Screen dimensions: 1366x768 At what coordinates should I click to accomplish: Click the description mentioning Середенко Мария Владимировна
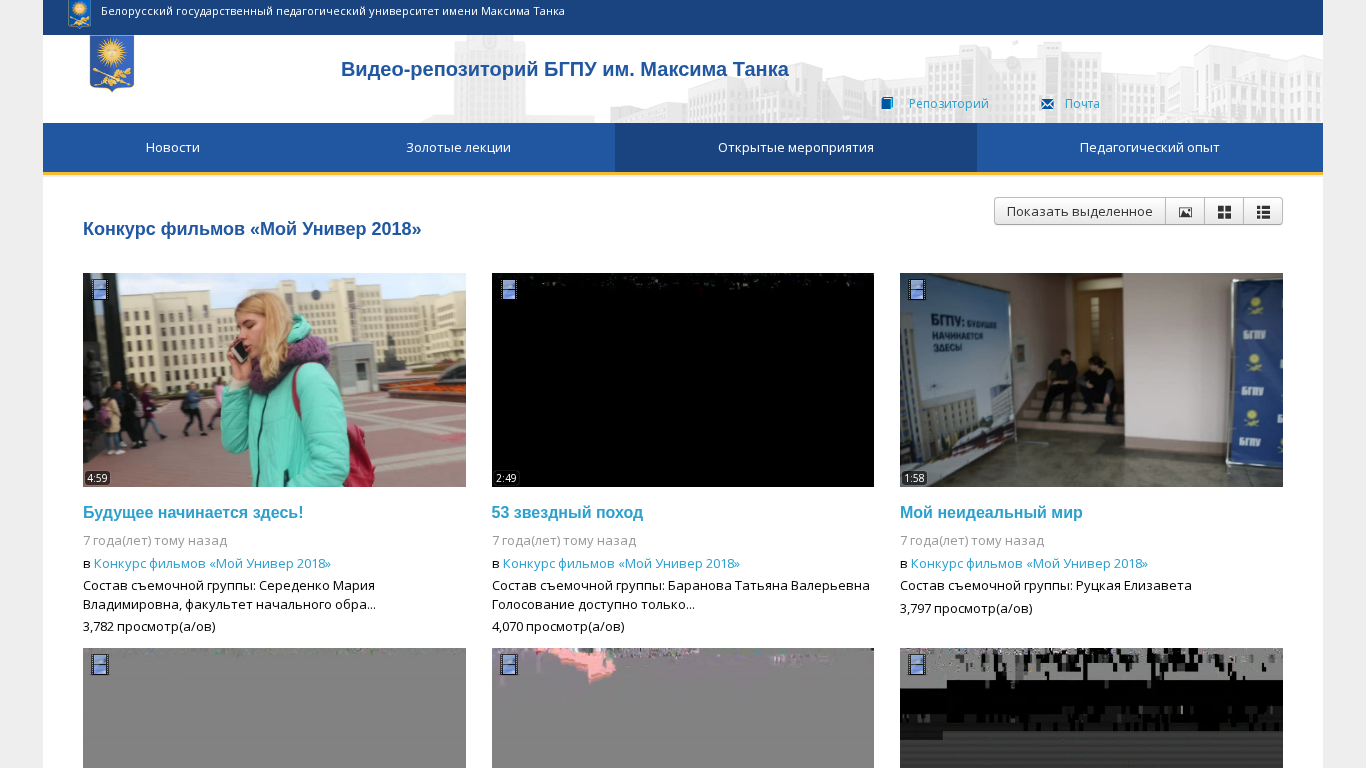[x=230, y=595]
